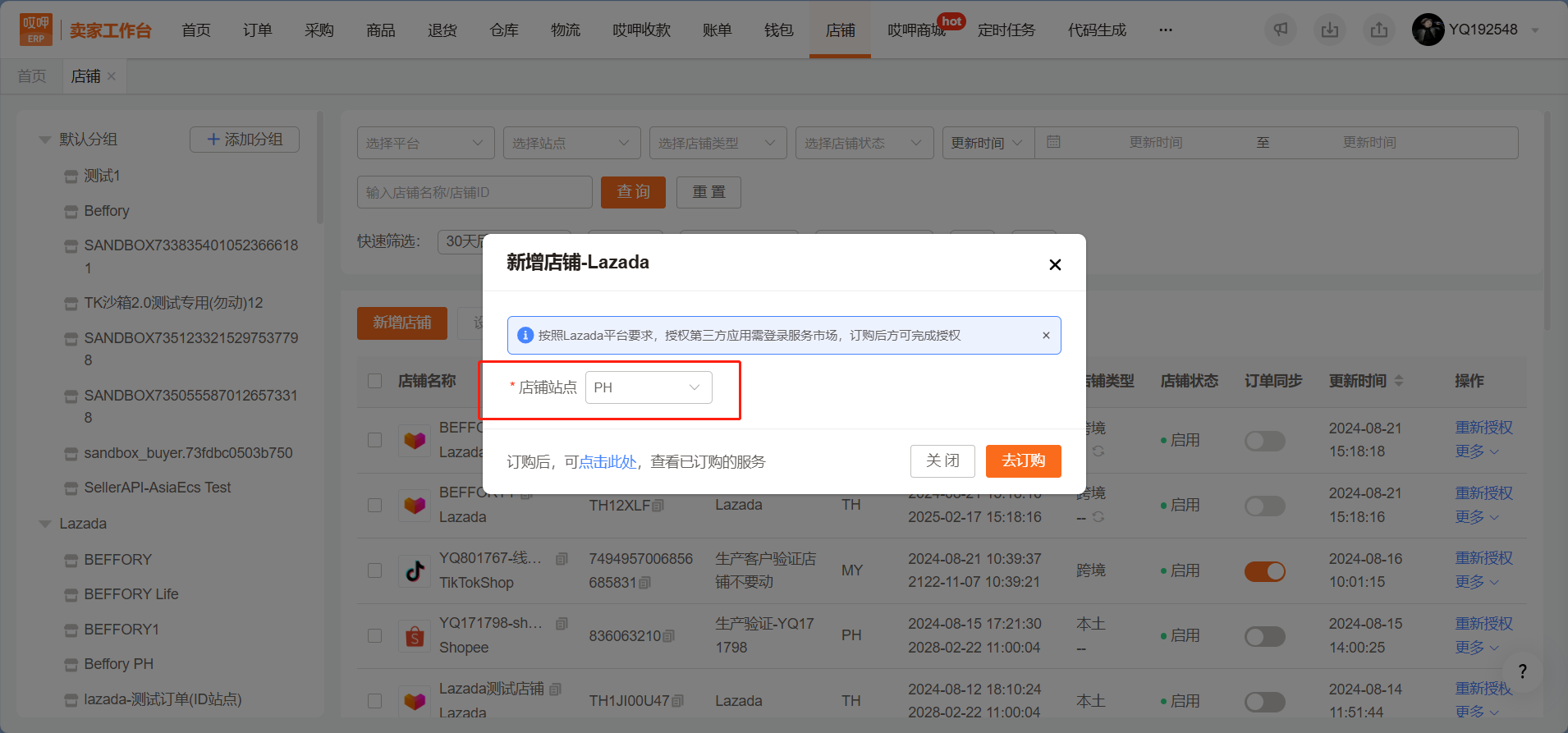Viewport: 1568px width, 733px height.
Task: Copy TH1JI00U47 ID with copy icon
Action: pos(677,701)
